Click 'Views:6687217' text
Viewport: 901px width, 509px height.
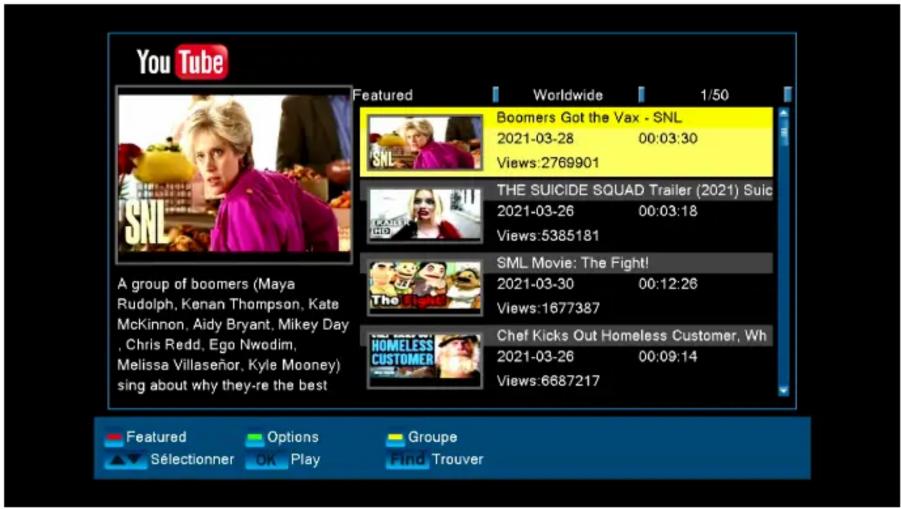pyautogui.click(x=548, y=381)
